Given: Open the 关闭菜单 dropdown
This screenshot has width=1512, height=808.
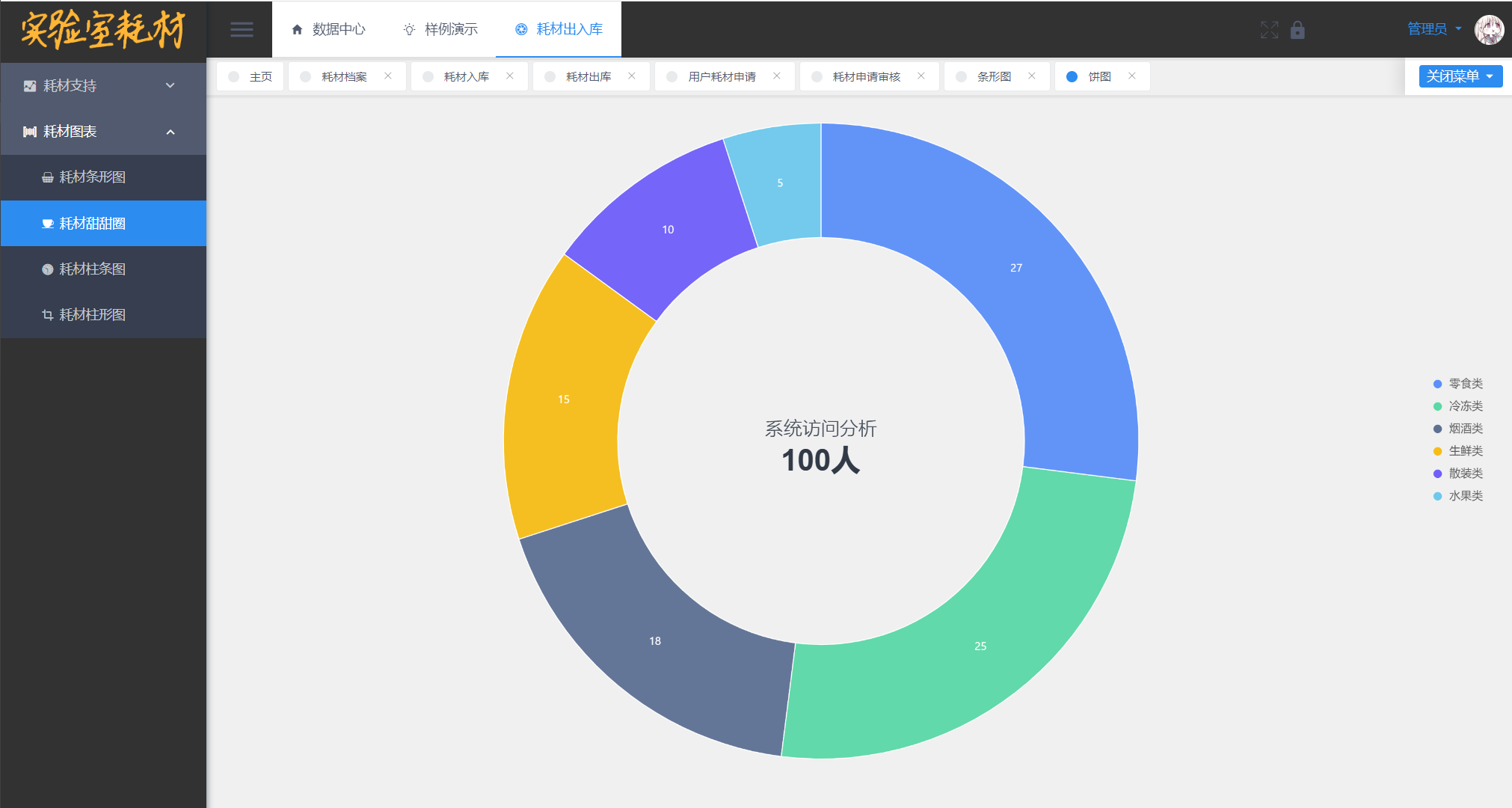Looking at the screenshot, I should click(x=1460, y=76).
